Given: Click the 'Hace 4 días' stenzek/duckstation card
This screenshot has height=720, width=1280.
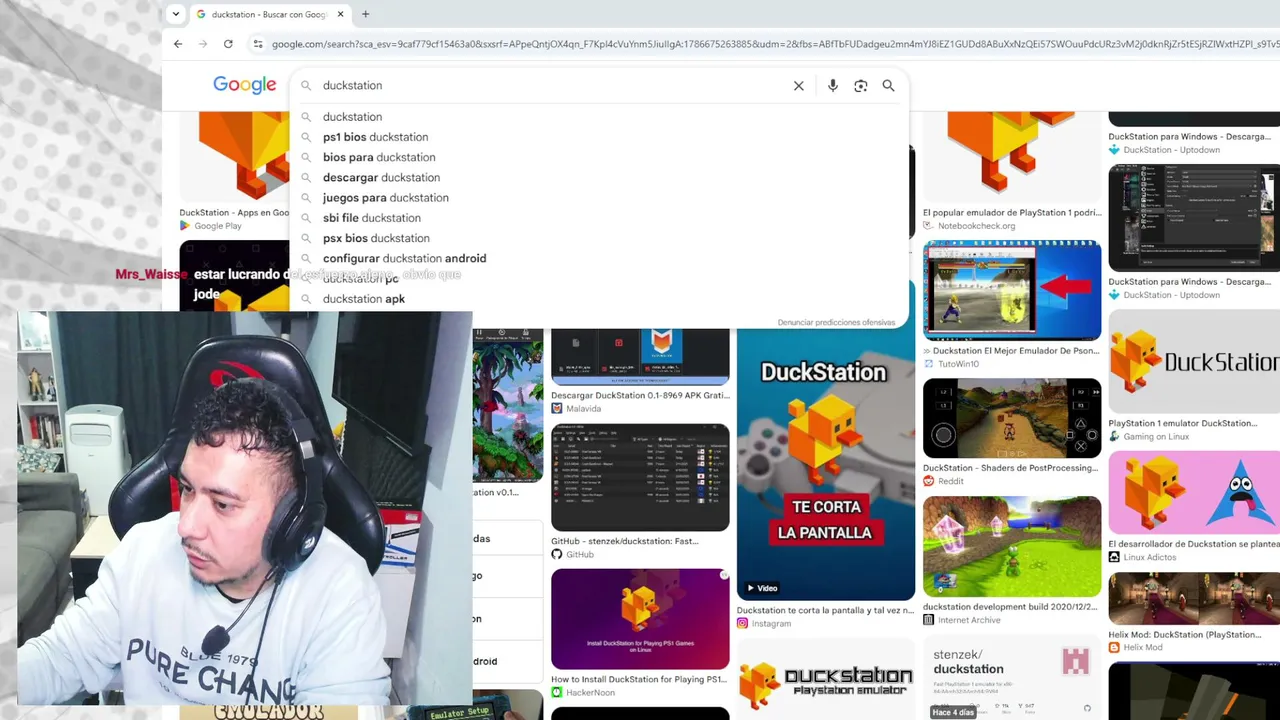Looking at the screenshot, I should (1012, 681).
